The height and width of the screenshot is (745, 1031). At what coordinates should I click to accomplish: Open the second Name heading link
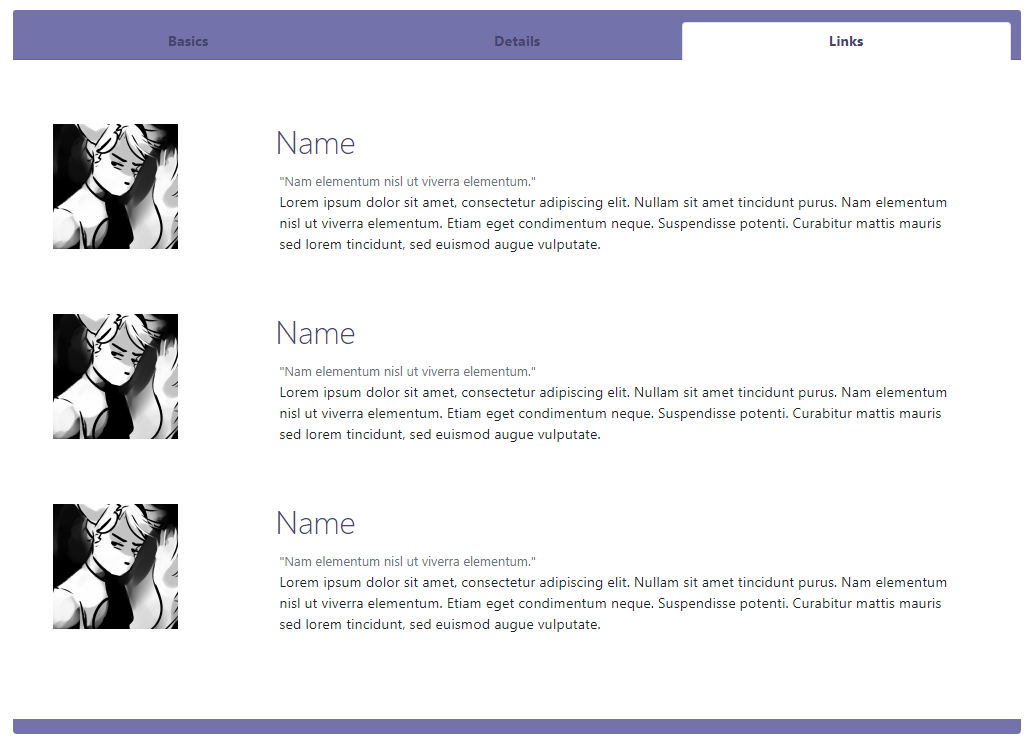(316, 333)
